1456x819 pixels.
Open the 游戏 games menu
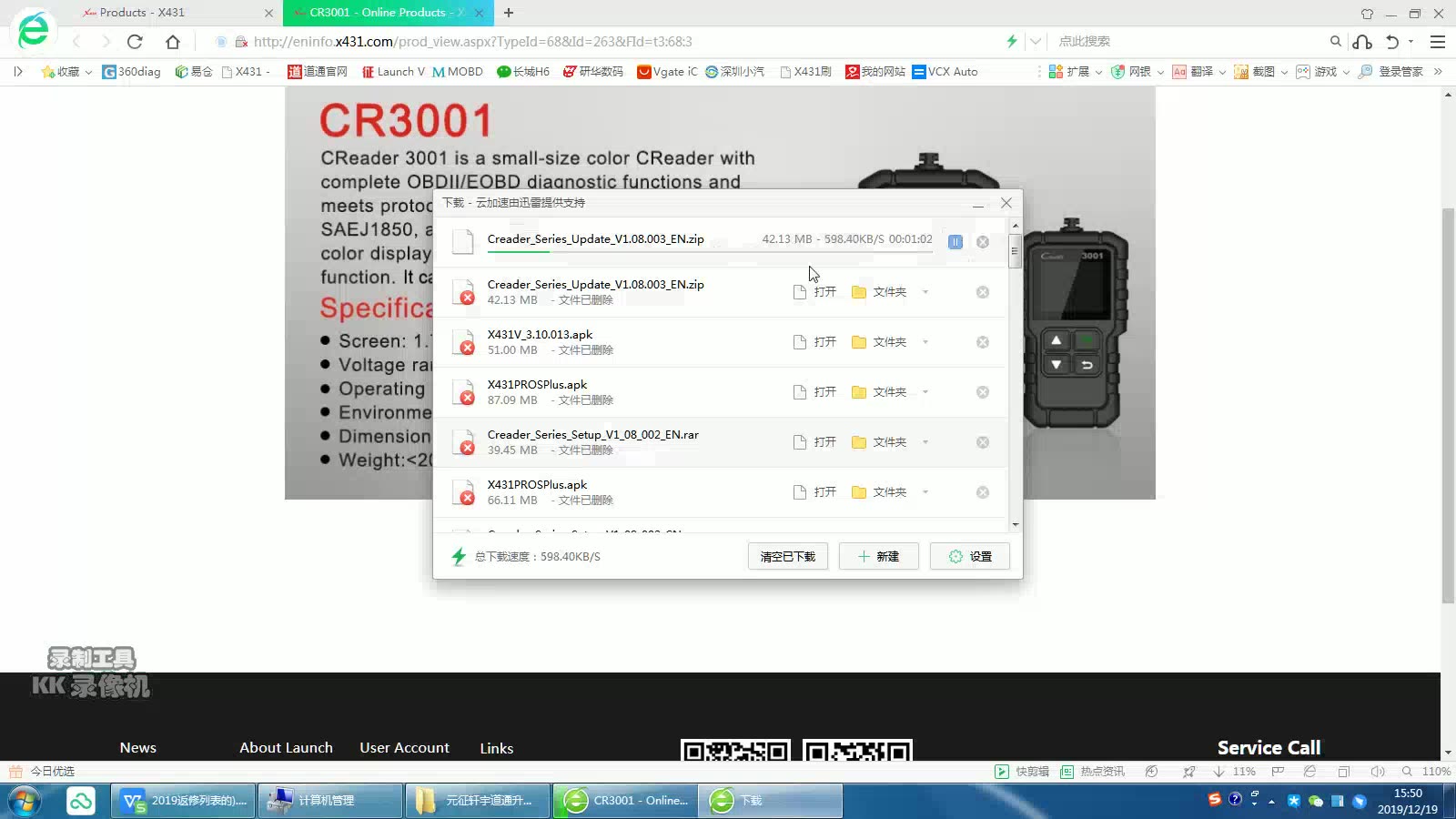tap(1323, 72)
